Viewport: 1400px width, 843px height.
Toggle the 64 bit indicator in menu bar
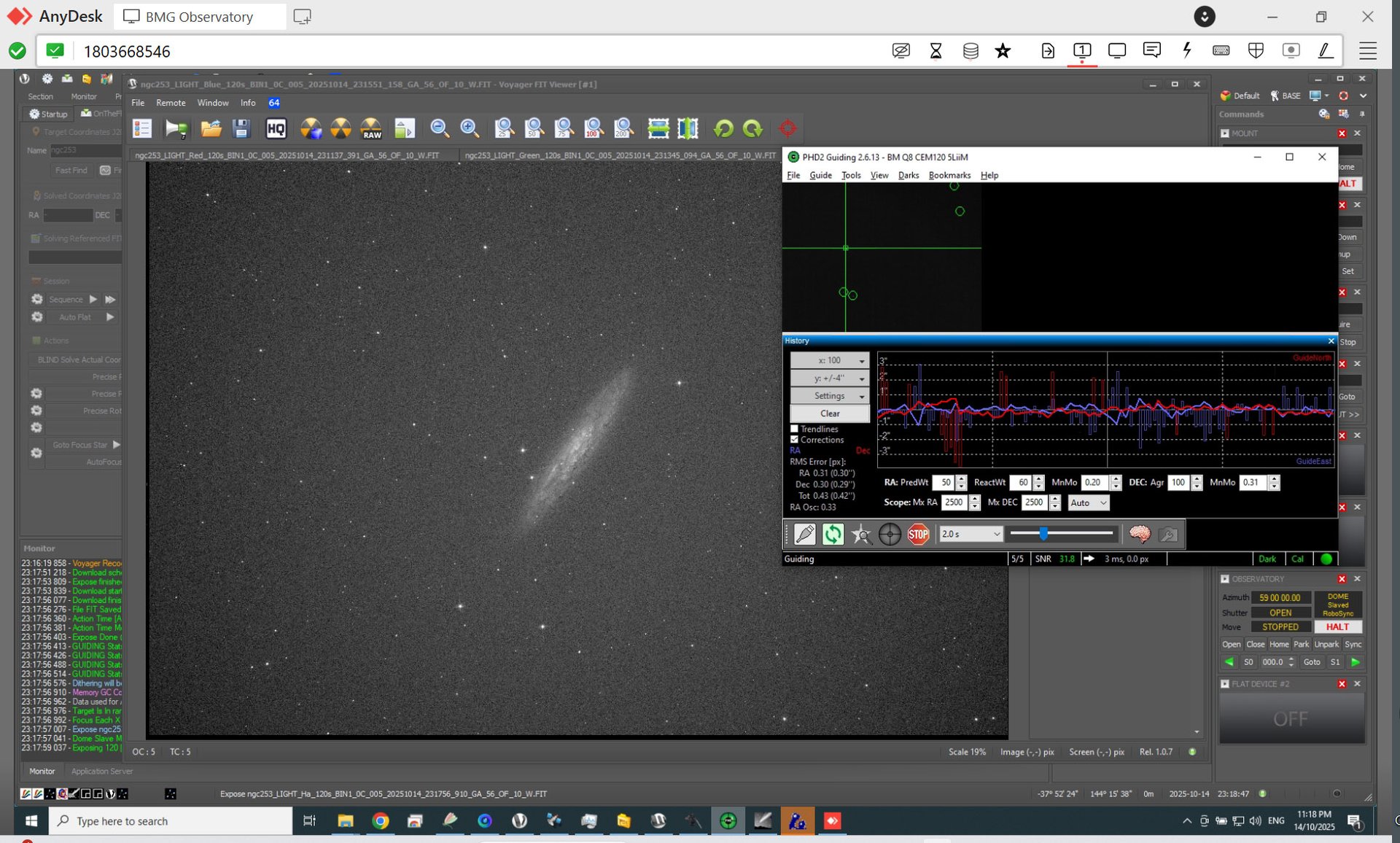pyautogui.click(x=274, y=103)
